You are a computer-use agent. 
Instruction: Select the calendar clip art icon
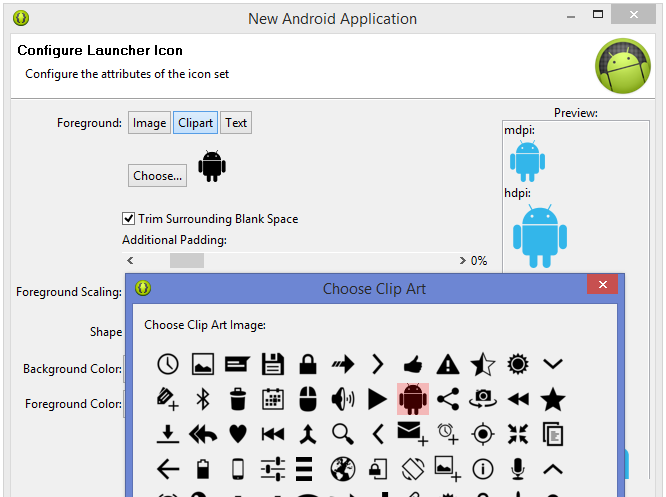(273, 399)
